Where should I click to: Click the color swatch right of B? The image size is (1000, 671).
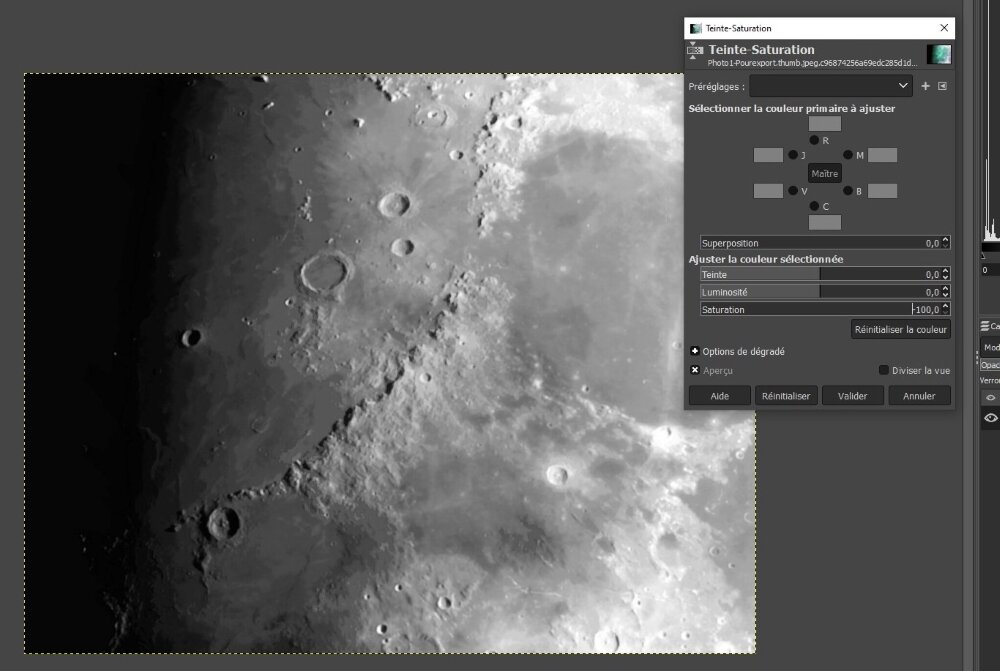point(883,191)
